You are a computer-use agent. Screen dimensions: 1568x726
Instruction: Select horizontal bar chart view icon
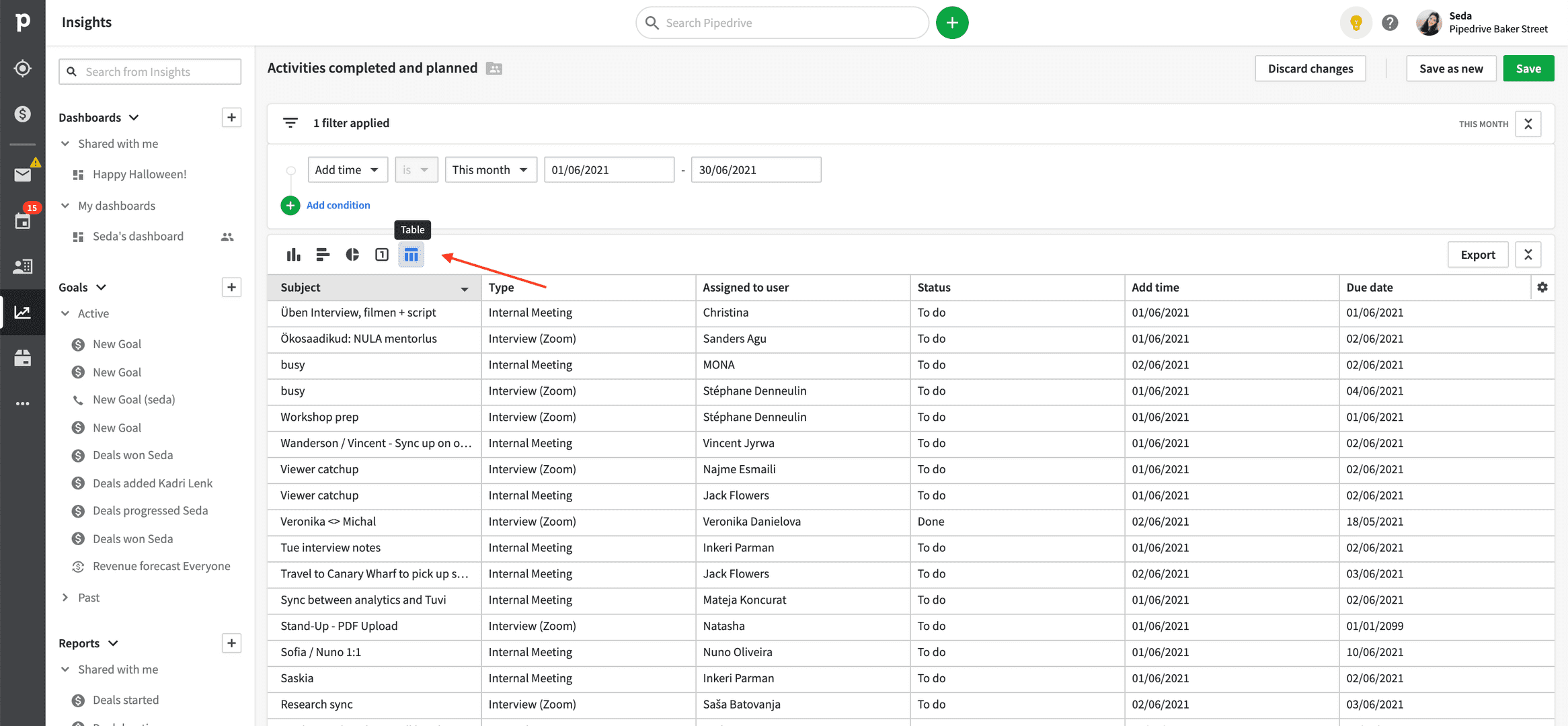point(323,255)
